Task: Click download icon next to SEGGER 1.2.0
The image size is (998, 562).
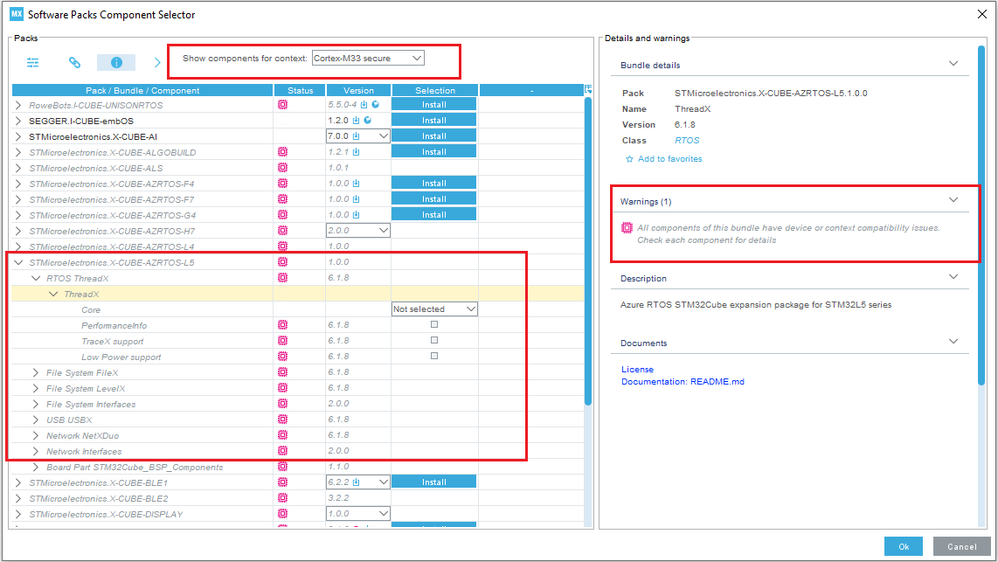Action: [x=356, y=120]
